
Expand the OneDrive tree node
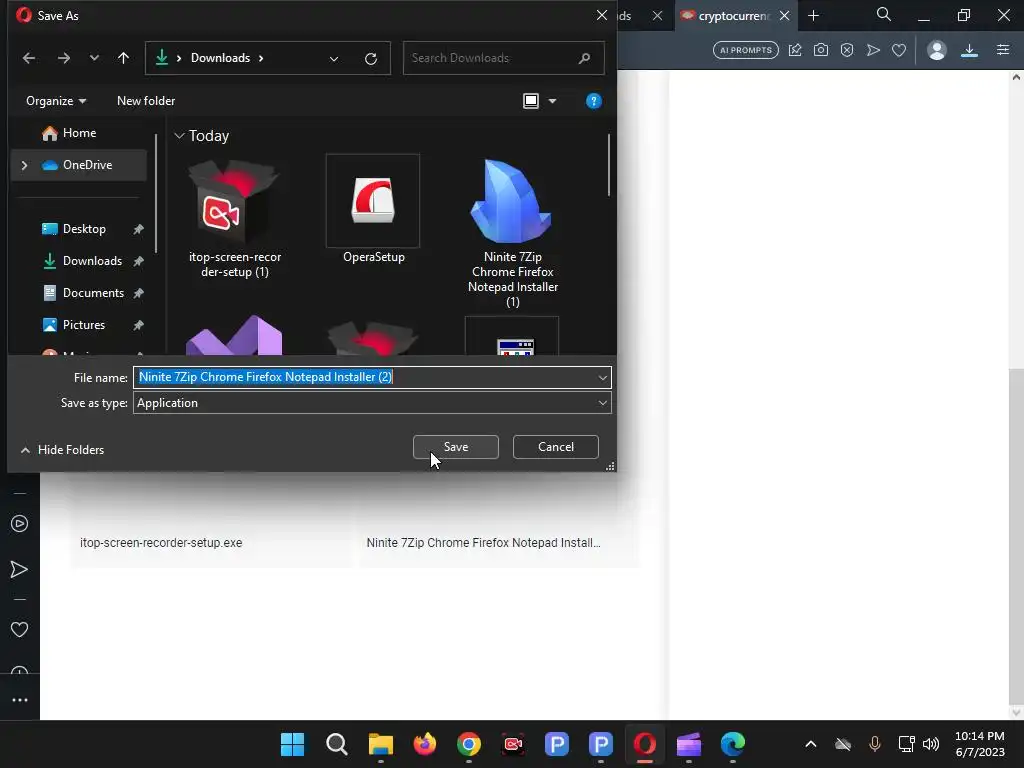pos(24,165)
